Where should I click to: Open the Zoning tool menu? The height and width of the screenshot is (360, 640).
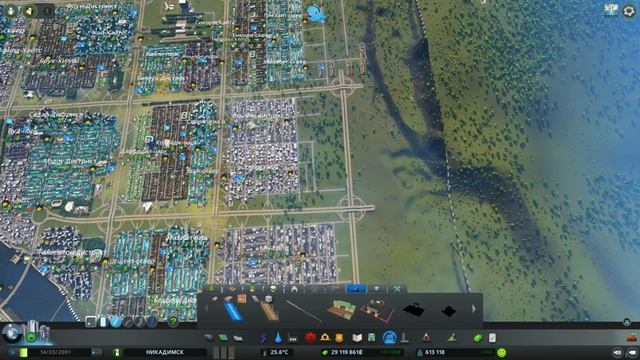223,338
